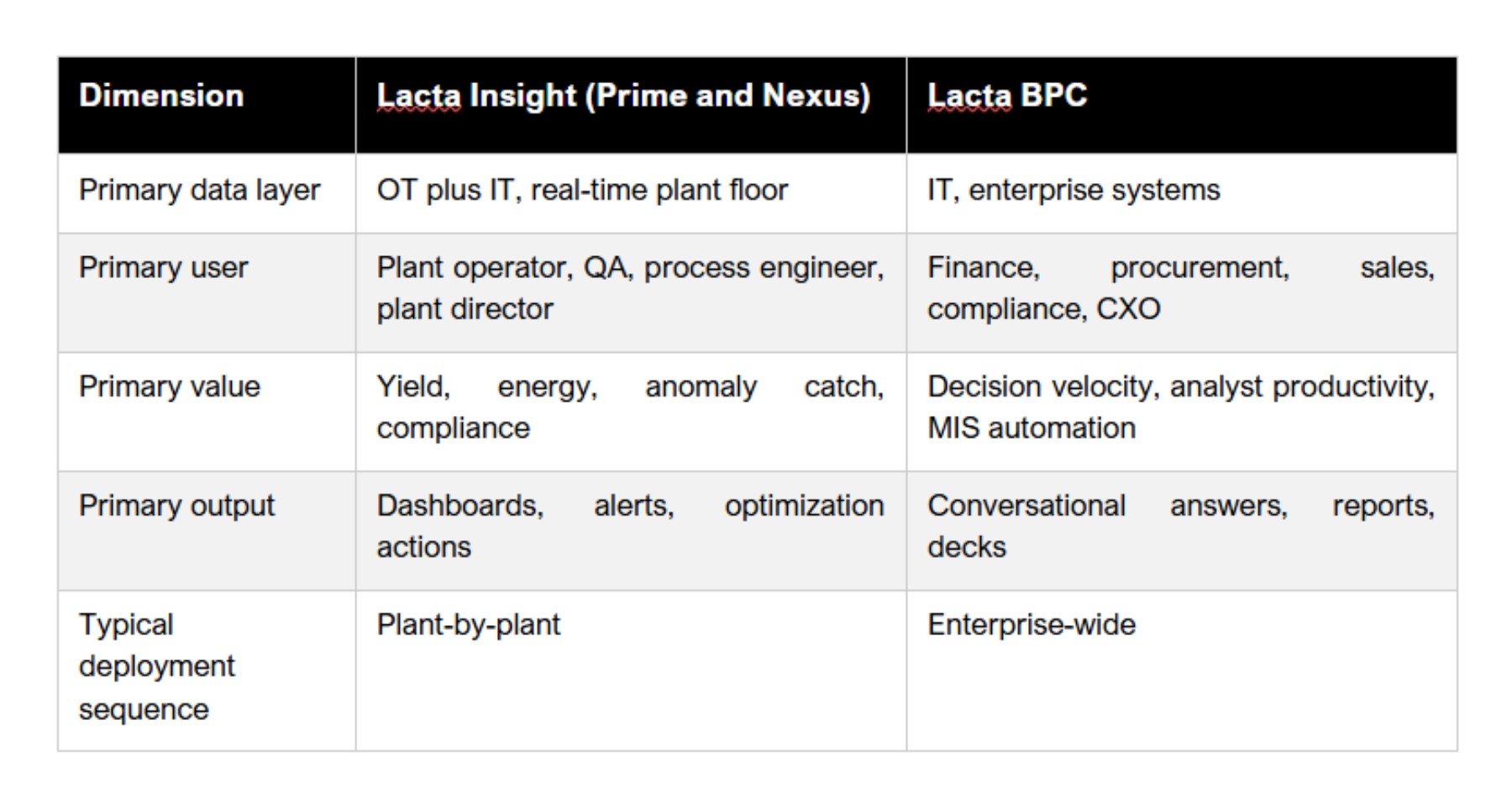Select the Primary value row label

(170, 387)
